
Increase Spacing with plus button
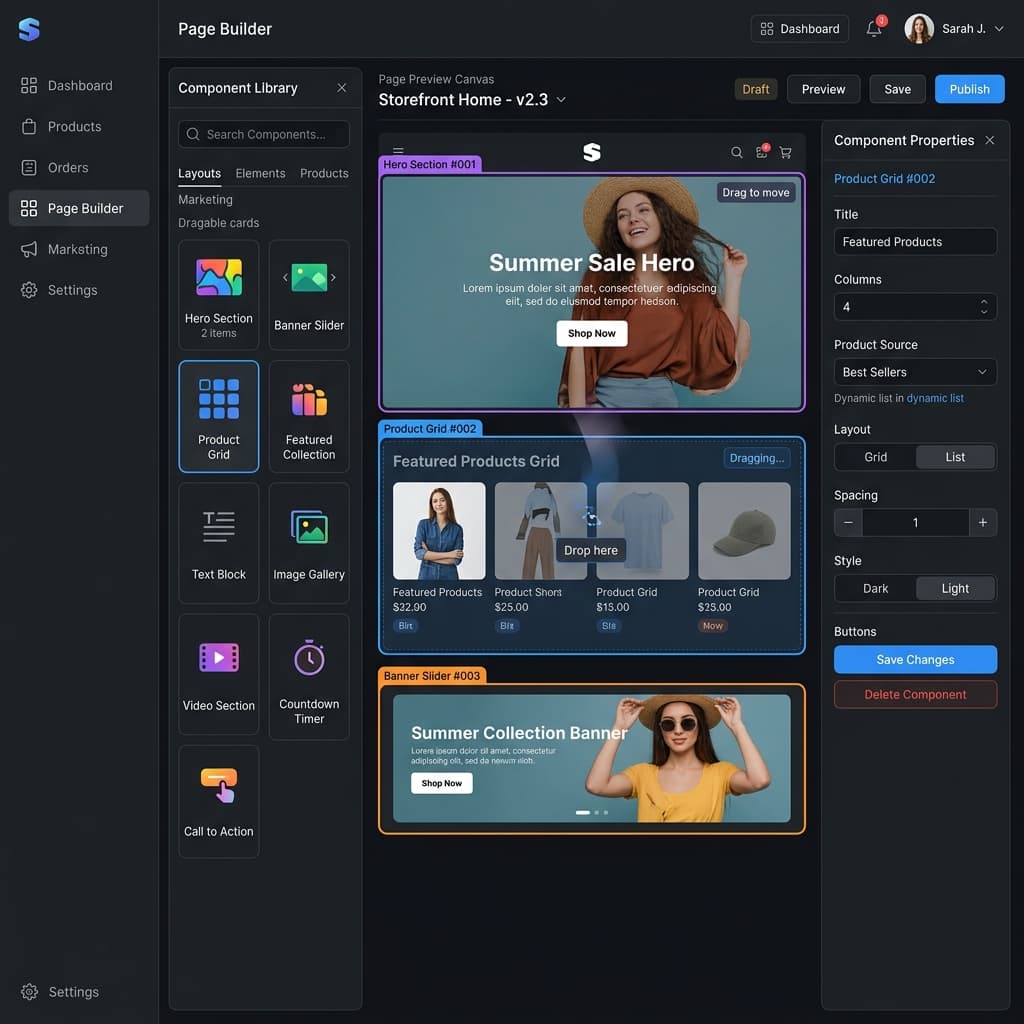click(982, 522)
